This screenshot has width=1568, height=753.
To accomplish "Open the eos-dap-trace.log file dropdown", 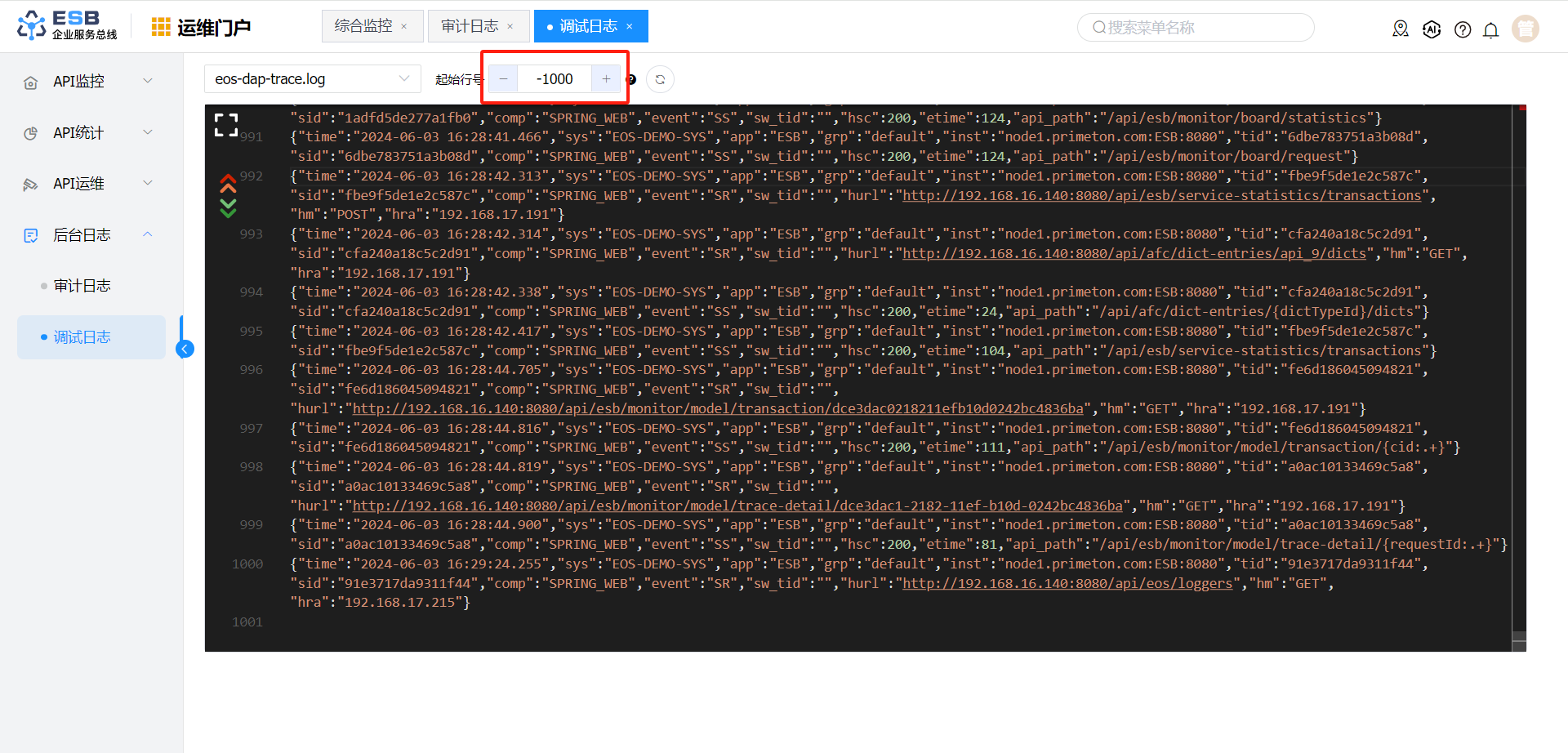I will coord(313,79).
